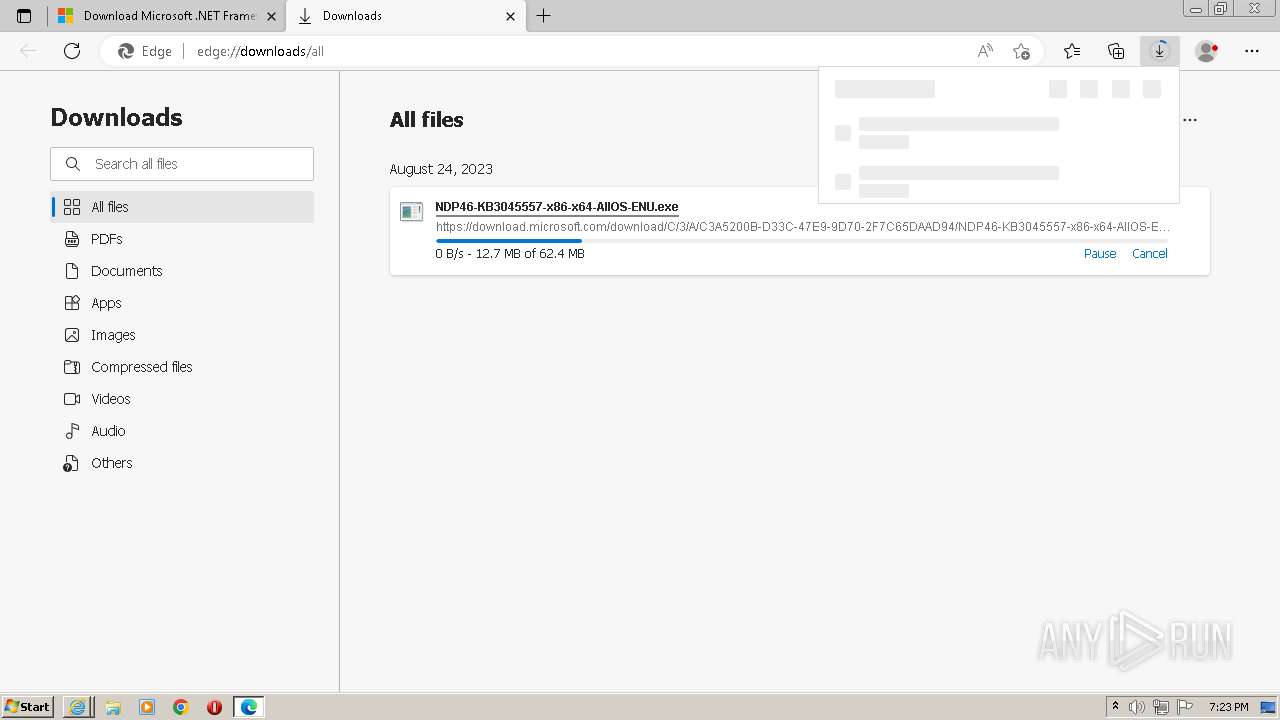Go back with the back arrow
The image size is (1280, 720).
28,51
